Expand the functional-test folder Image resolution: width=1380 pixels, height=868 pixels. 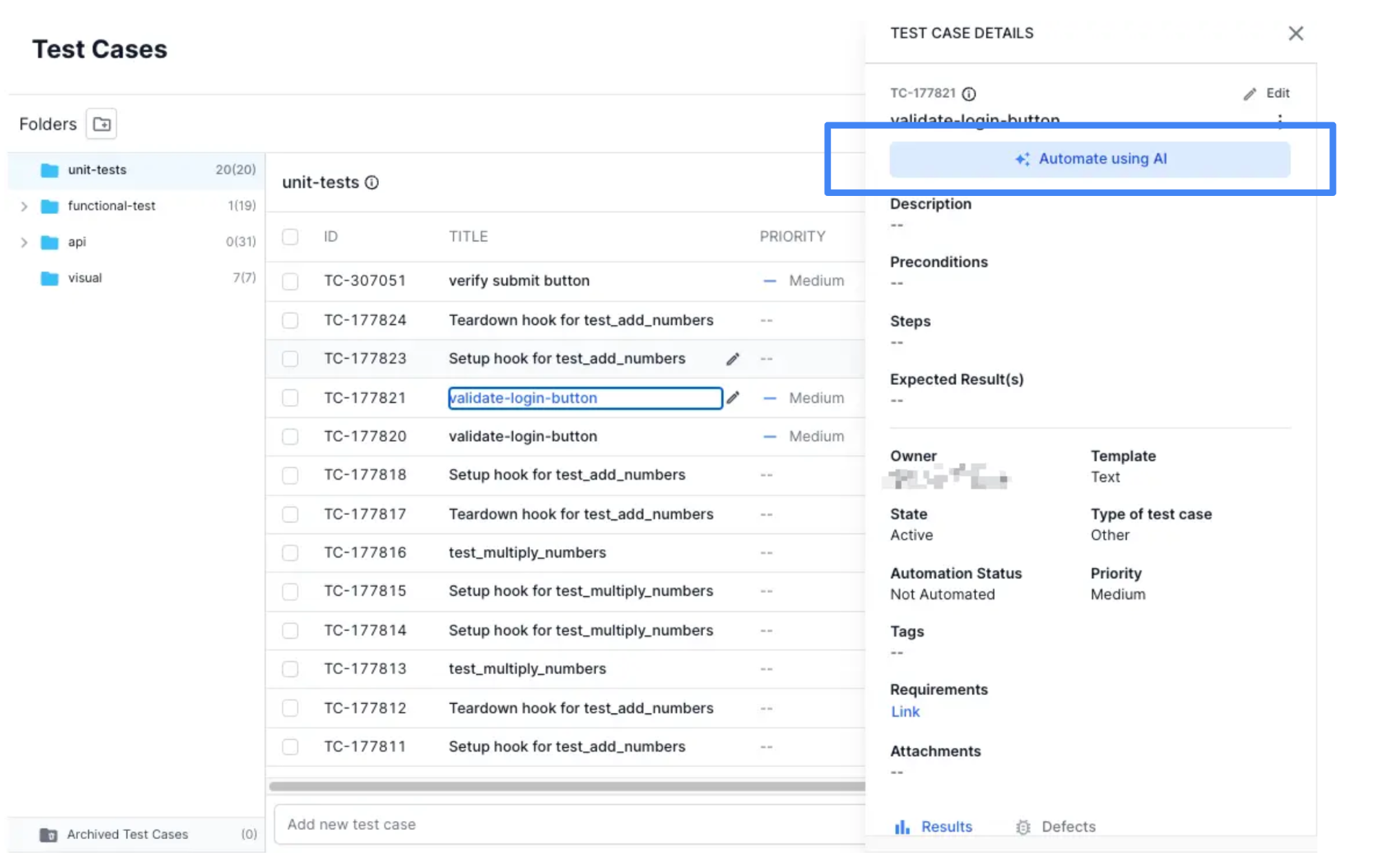(x=24, y=206)
